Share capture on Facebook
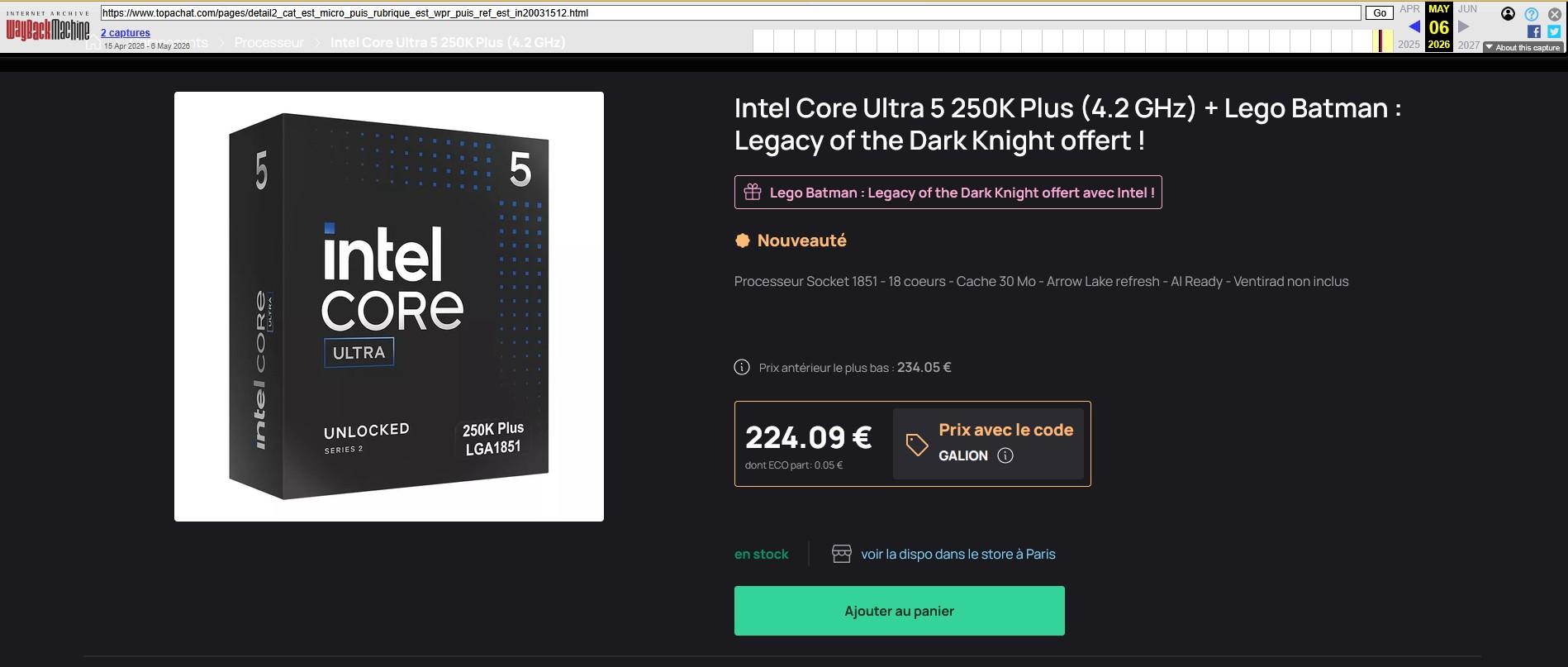Image resolution: width=1568 pixels, height=667 pixels. (x=1533, y=31)
